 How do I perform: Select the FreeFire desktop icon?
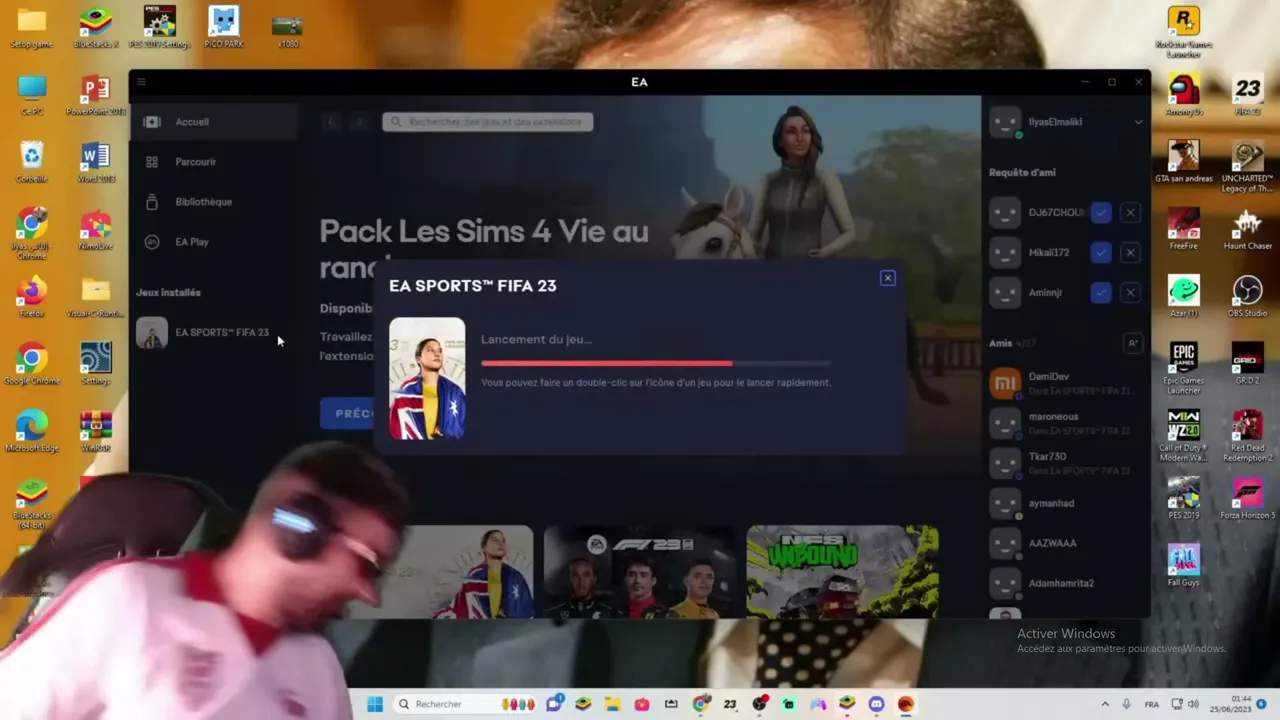(x=1184, y=230)
